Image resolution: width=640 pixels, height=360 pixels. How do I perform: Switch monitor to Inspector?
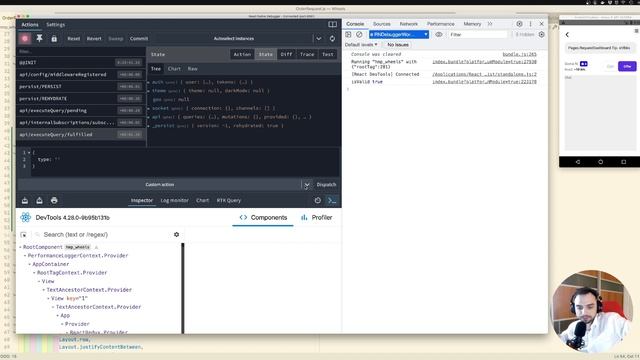[142, 201]
